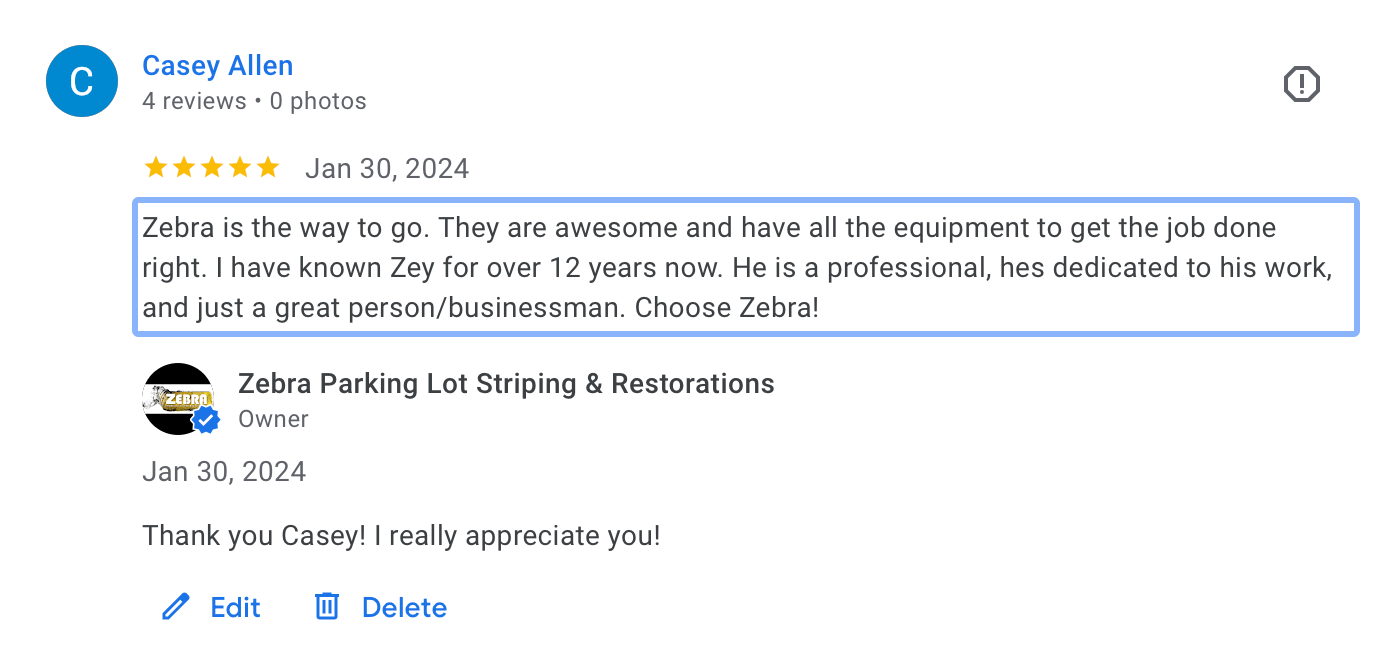Click the "Thank you Casey!" reply text
This screenshot has height=664, width=1390.
pos(401,536)
